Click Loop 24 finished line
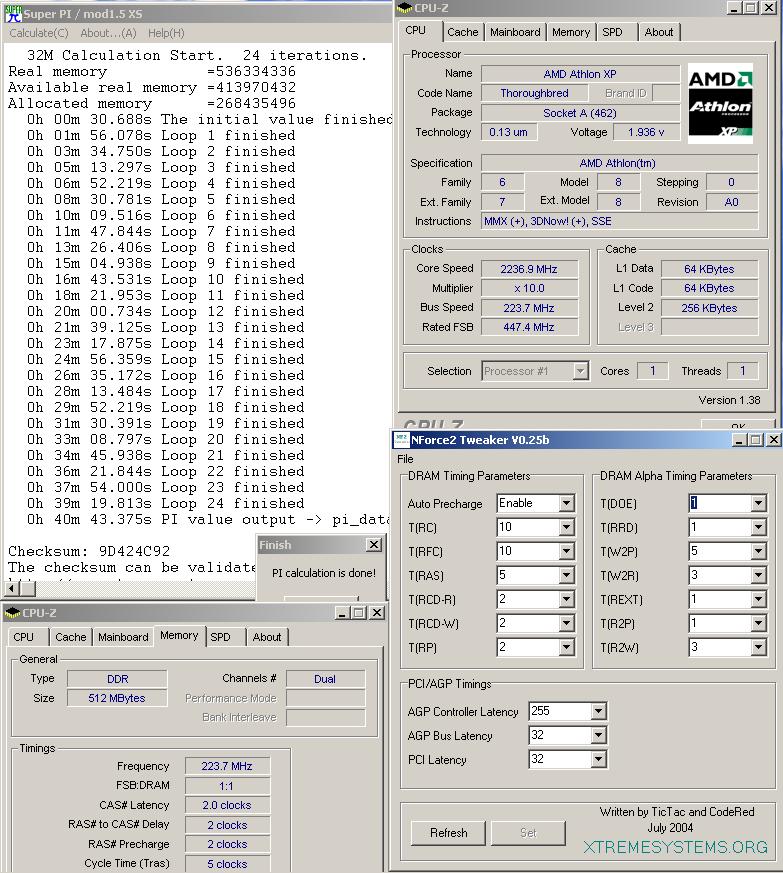 (166, 503)
